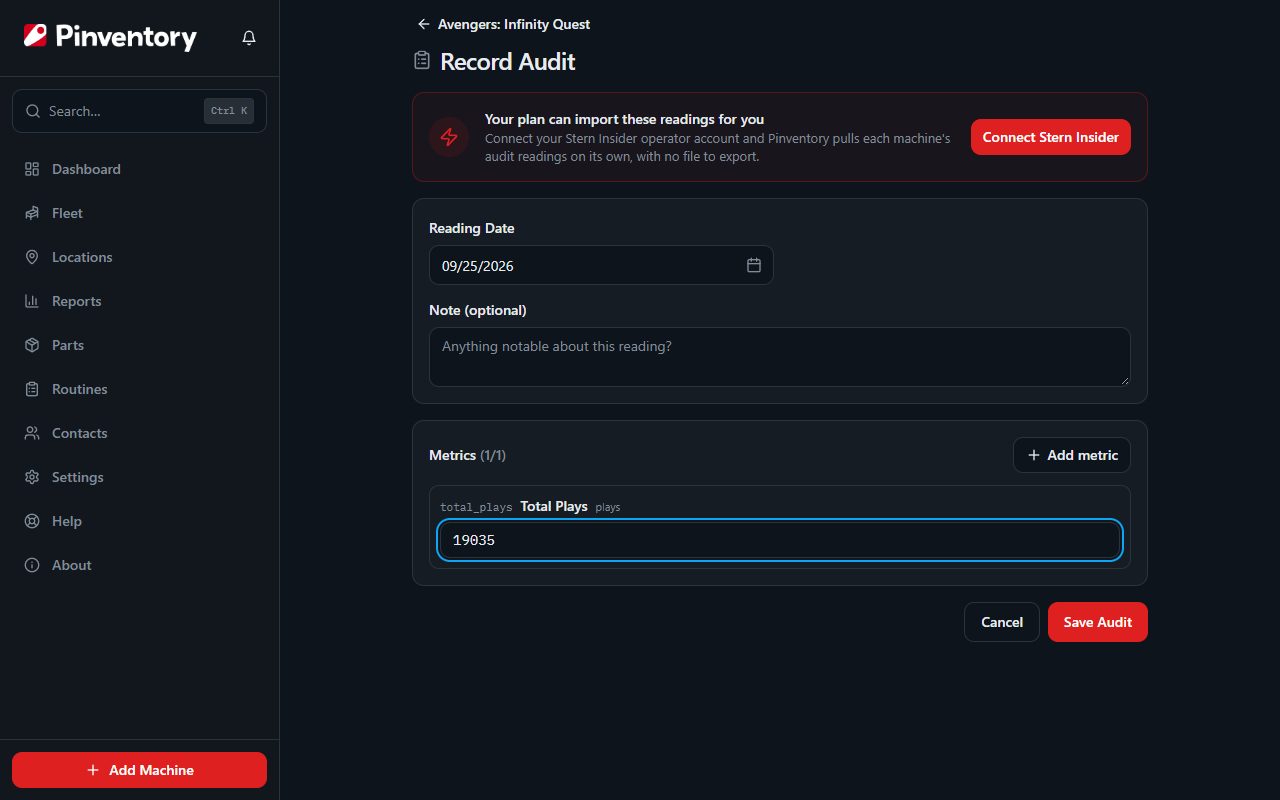Open notifications via the bell icon
Viewport: 1280px width, 800px height.
click(x=249, y=37)
